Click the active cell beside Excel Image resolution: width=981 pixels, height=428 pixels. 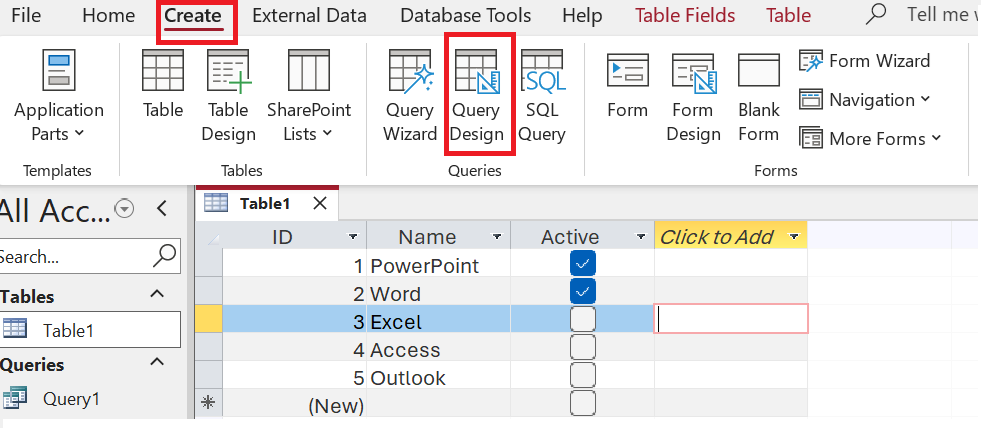[731, 318]
